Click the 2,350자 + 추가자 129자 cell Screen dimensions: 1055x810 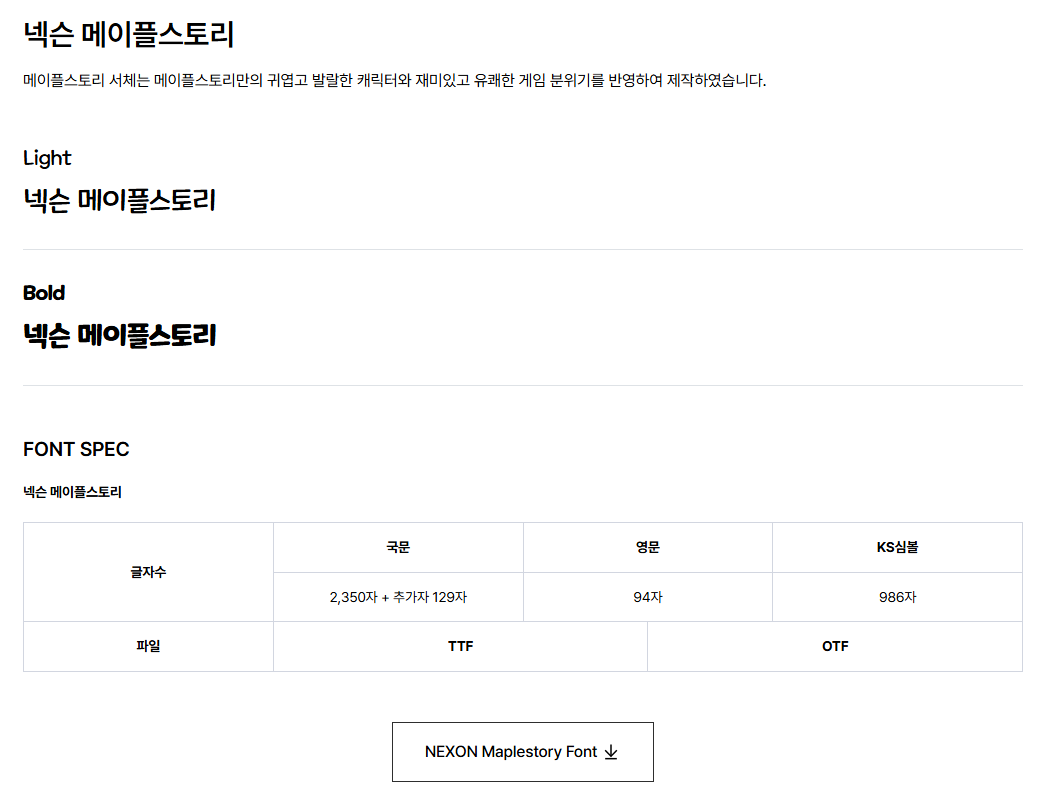tap(398, 597)
